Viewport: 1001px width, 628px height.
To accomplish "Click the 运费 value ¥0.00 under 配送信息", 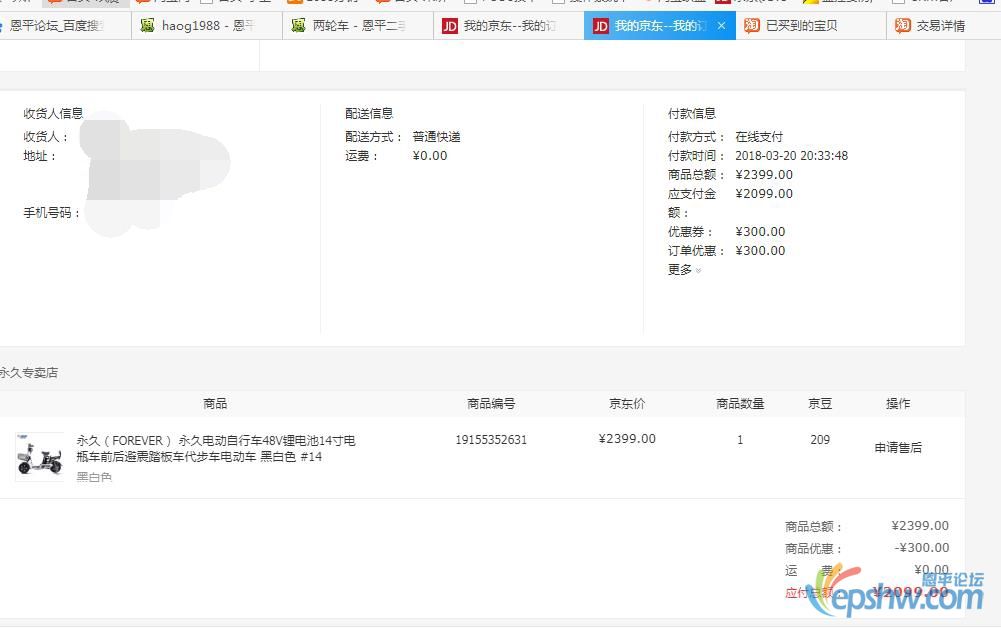I will point(430,156).
